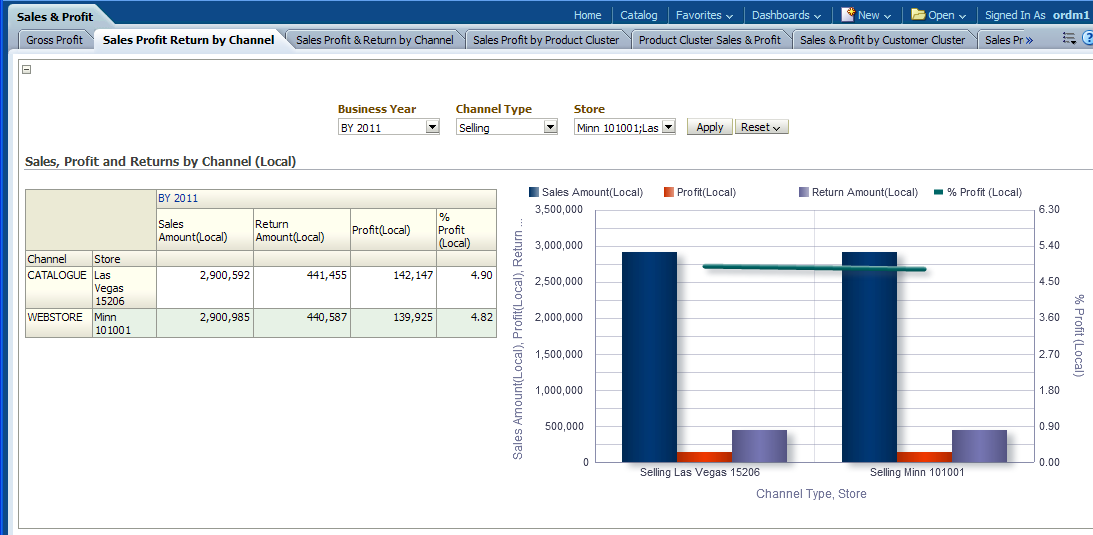This screenshot has width=1093, height=535.
Task: Click the 440,587 return value
Action: (326, 317)
